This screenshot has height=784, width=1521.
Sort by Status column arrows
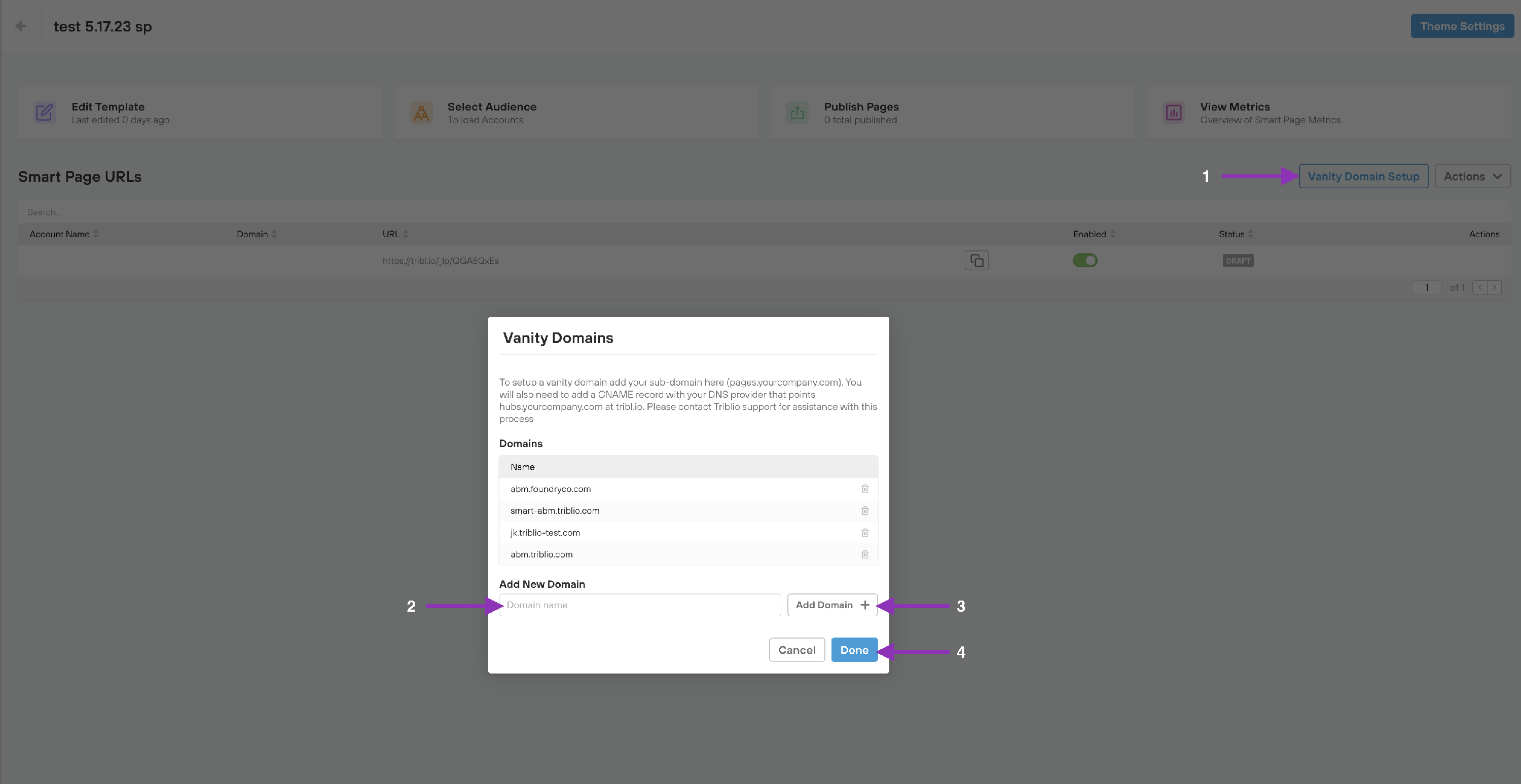click(1250, 234)
